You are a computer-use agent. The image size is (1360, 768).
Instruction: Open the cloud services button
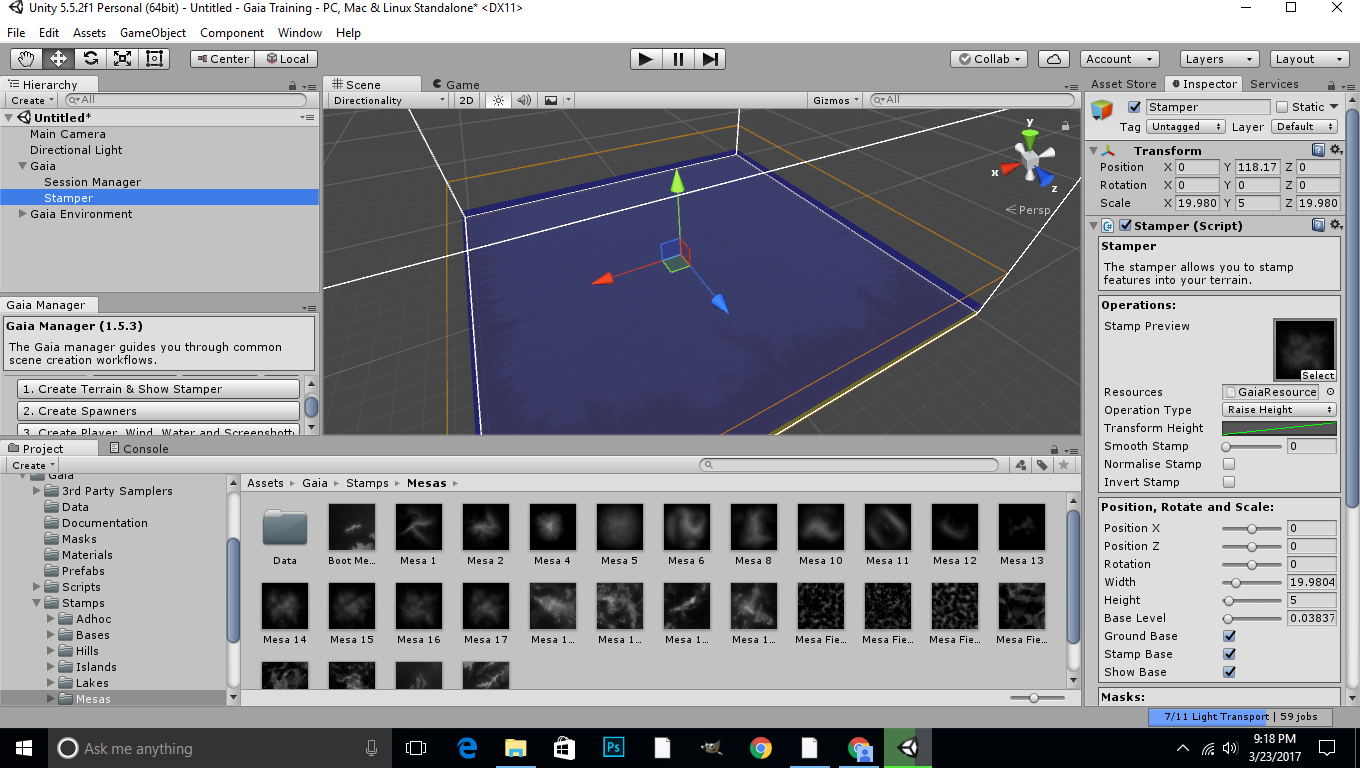(1054, 59)
